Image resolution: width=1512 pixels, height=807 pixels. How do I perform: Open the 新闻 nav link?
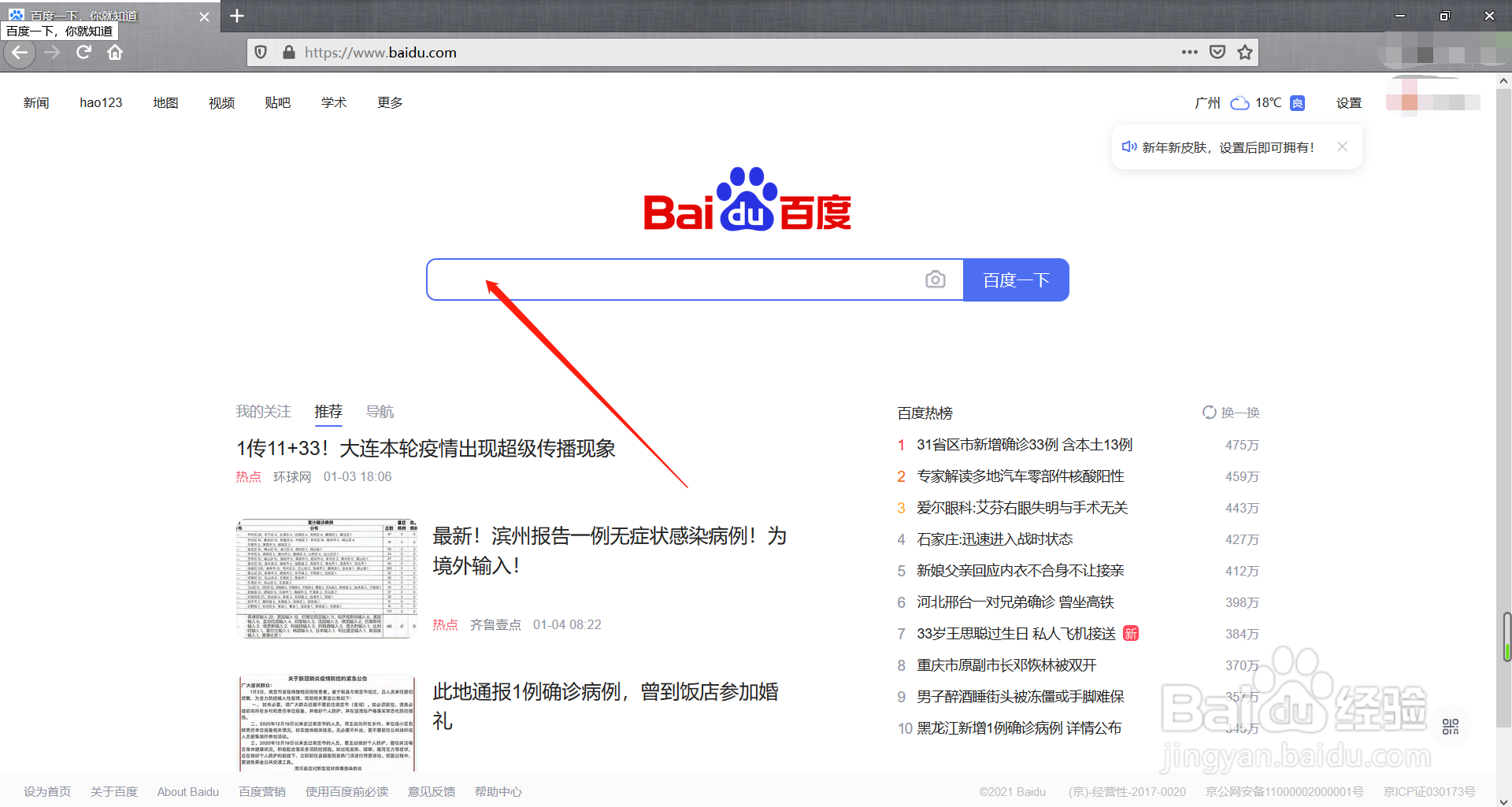pyautogui.click(x=36, y=103)
